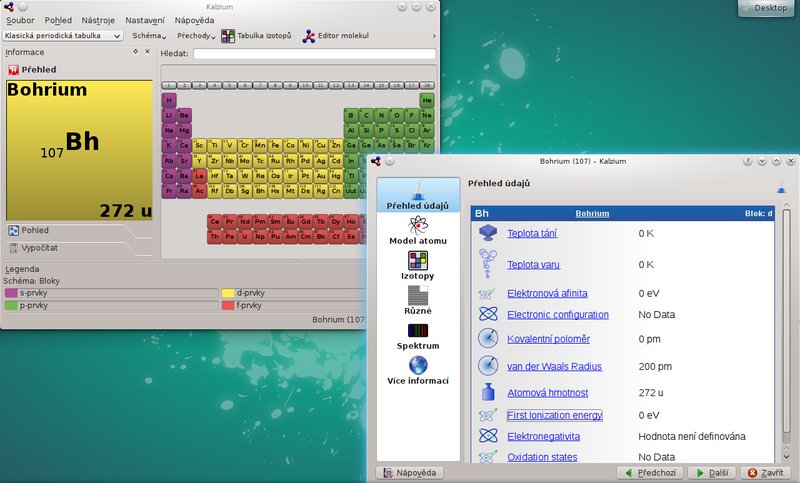The height and width of the screenshot is (483, 800).
Task: Go to Další element
Action: [712, 473]
